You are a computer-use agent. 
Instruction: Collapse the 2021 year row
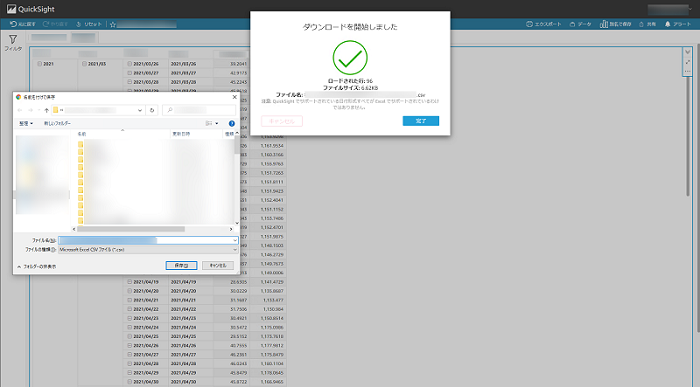[x=40, y=64]
